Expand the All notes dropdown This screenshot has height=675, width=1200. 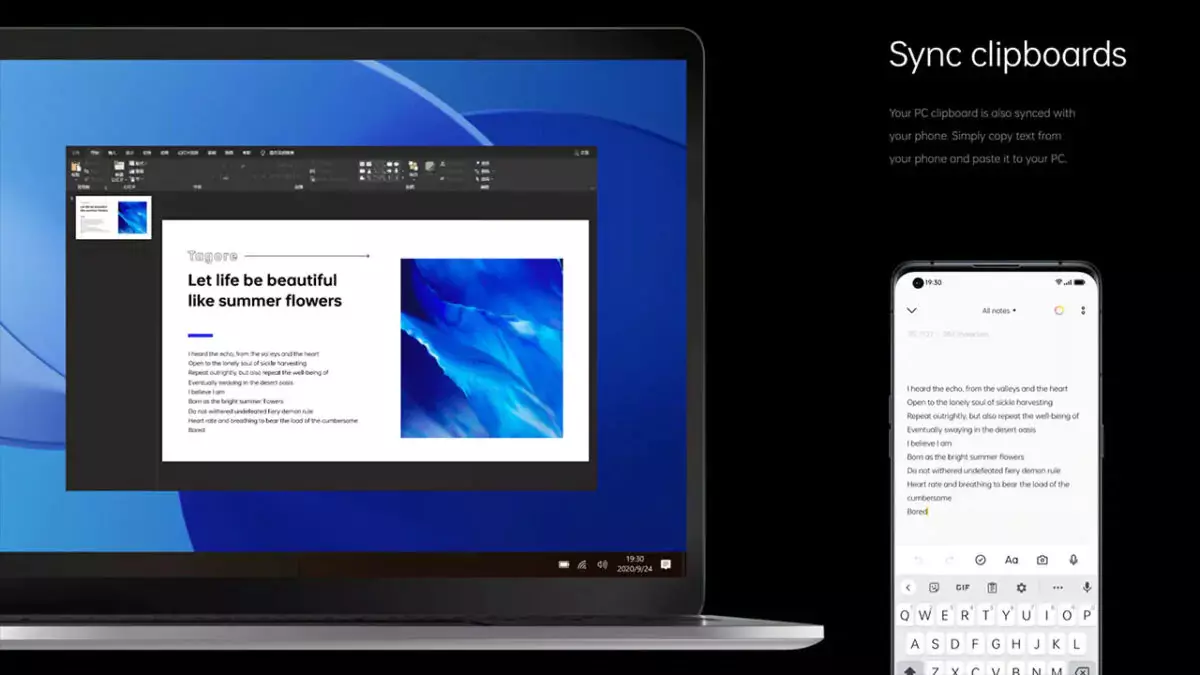point(998,311)
